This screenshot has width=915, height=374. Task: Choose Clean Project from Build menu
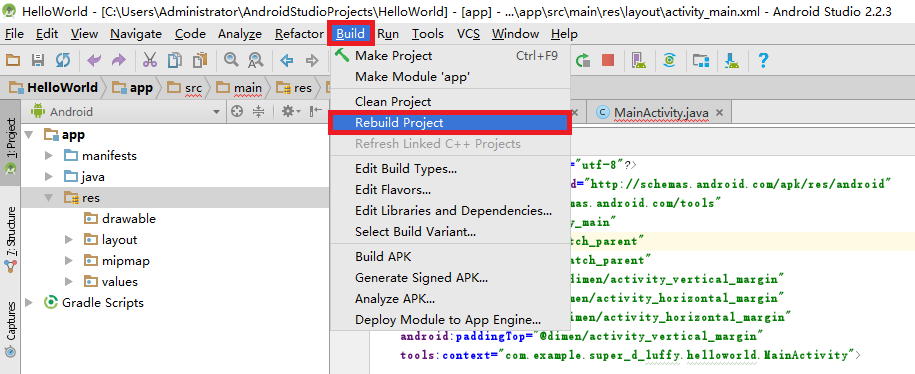coord(449,102)
